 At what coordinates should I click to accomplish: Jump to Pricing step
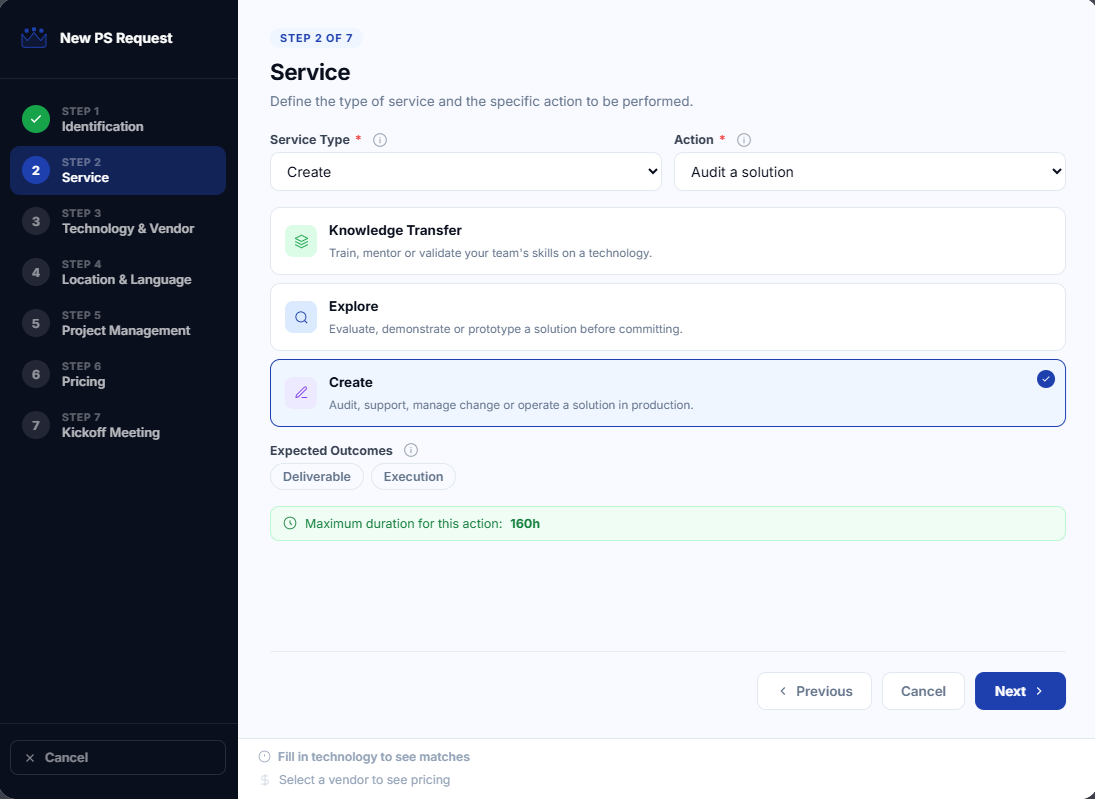(x=118, y=374)
